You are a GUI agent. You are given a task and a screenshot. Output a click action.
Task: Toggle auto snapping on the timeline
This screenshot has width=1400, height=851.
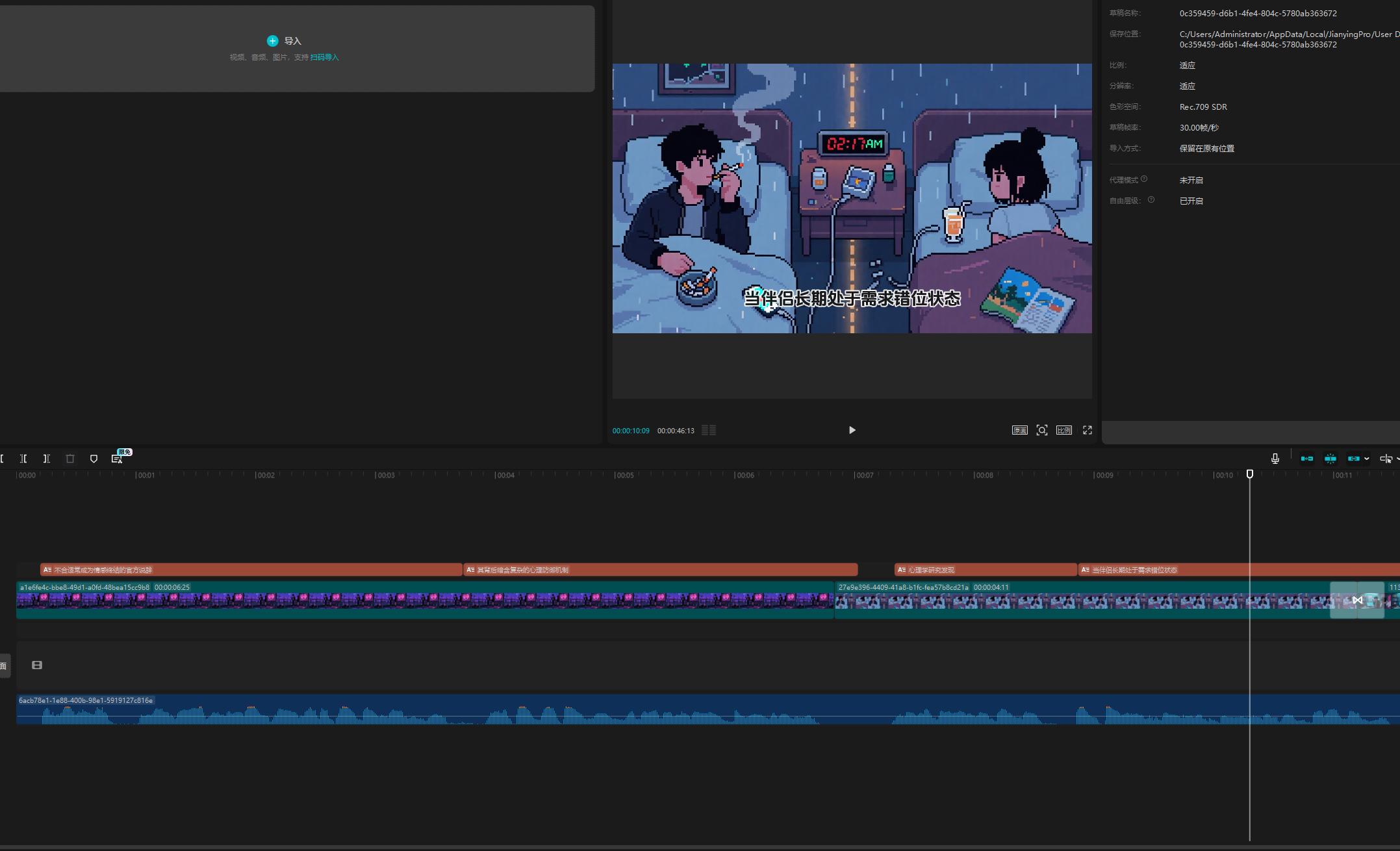click(1330, 459)
